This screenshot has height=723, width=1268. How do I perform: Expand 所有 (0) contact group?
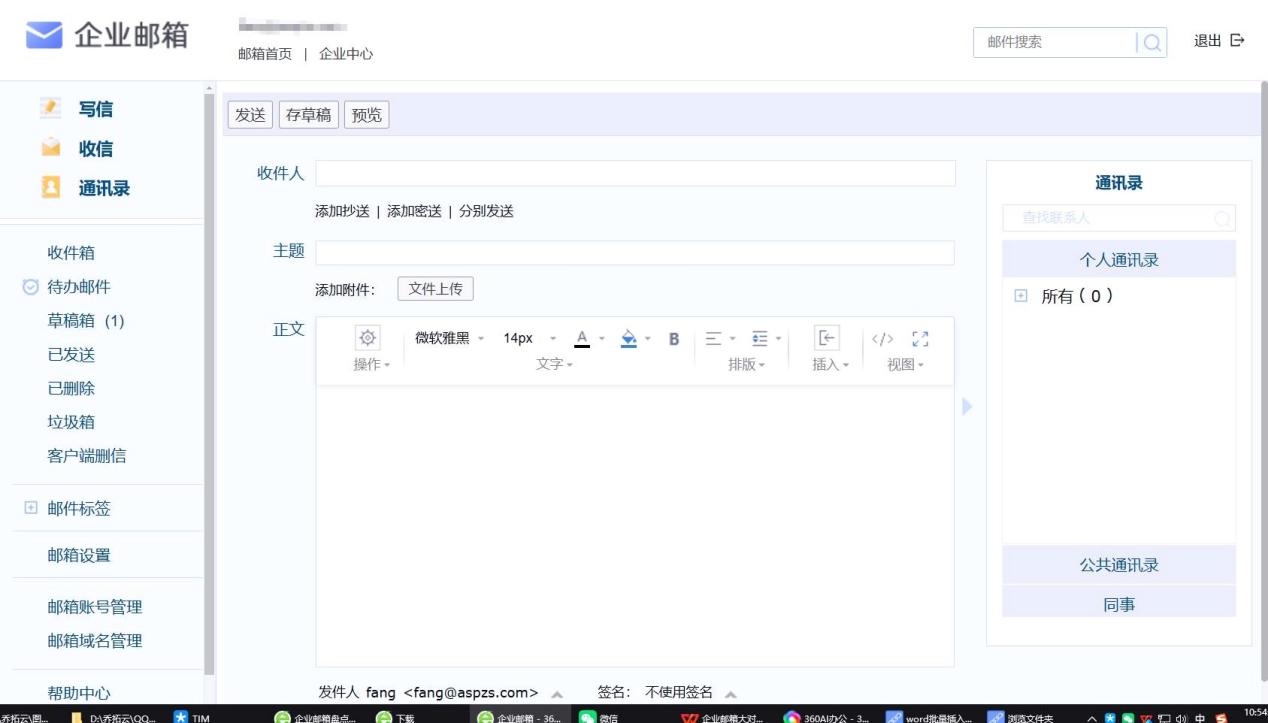(1021, 296)
